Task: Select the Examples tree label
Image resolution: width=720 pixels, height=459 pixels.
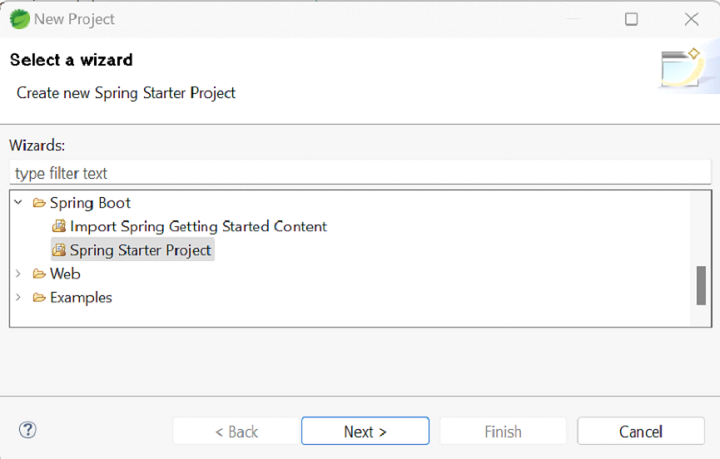Action: click(81, 298)
